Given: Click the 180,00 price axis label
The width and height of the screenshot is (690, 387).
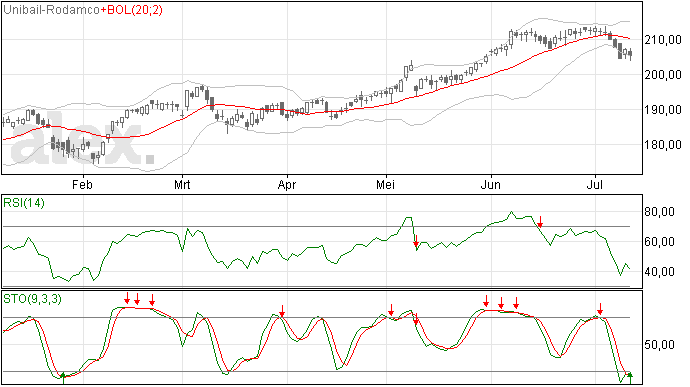Looking at the screenshot, I should 663,145.
